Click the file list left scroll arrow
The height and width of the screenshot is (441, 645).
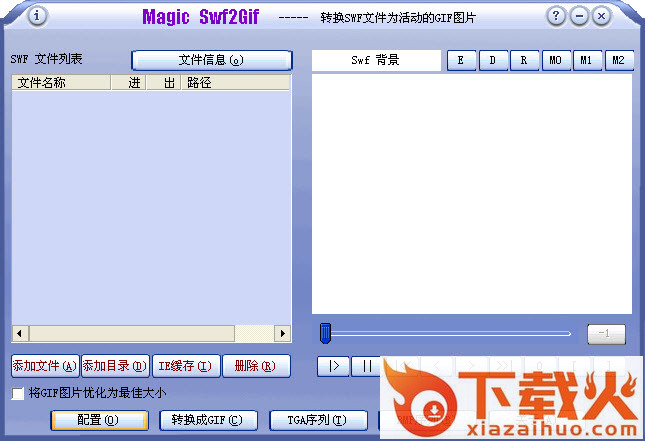click(20, 333)
